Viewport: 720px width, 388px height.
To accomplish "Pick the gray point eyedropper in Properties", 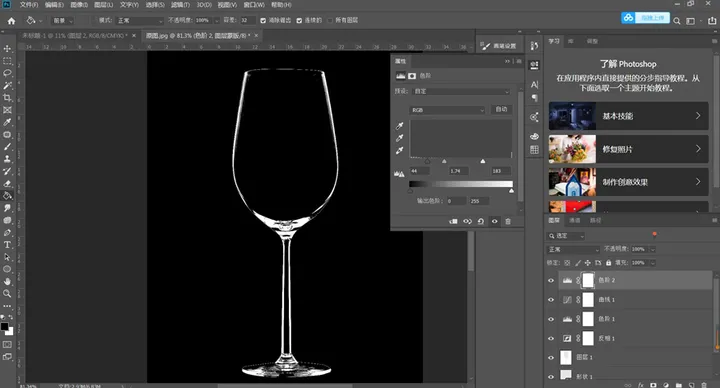I will click(x=399, y=138).
